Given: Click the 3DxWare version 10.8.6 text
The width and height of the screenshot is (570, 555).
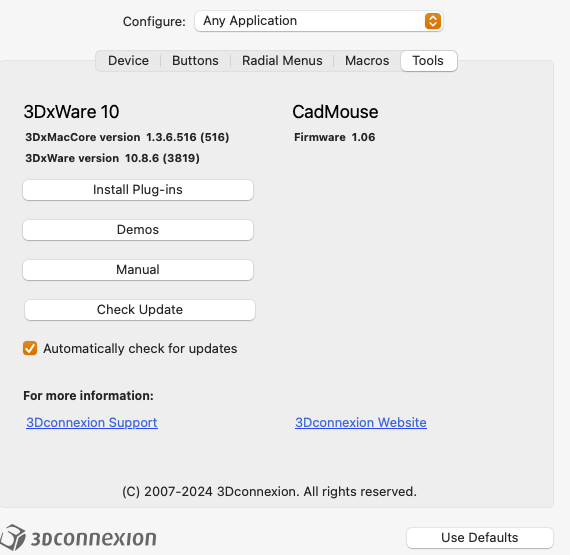Looking at the screenshot, I should click(x=112, y=158).
